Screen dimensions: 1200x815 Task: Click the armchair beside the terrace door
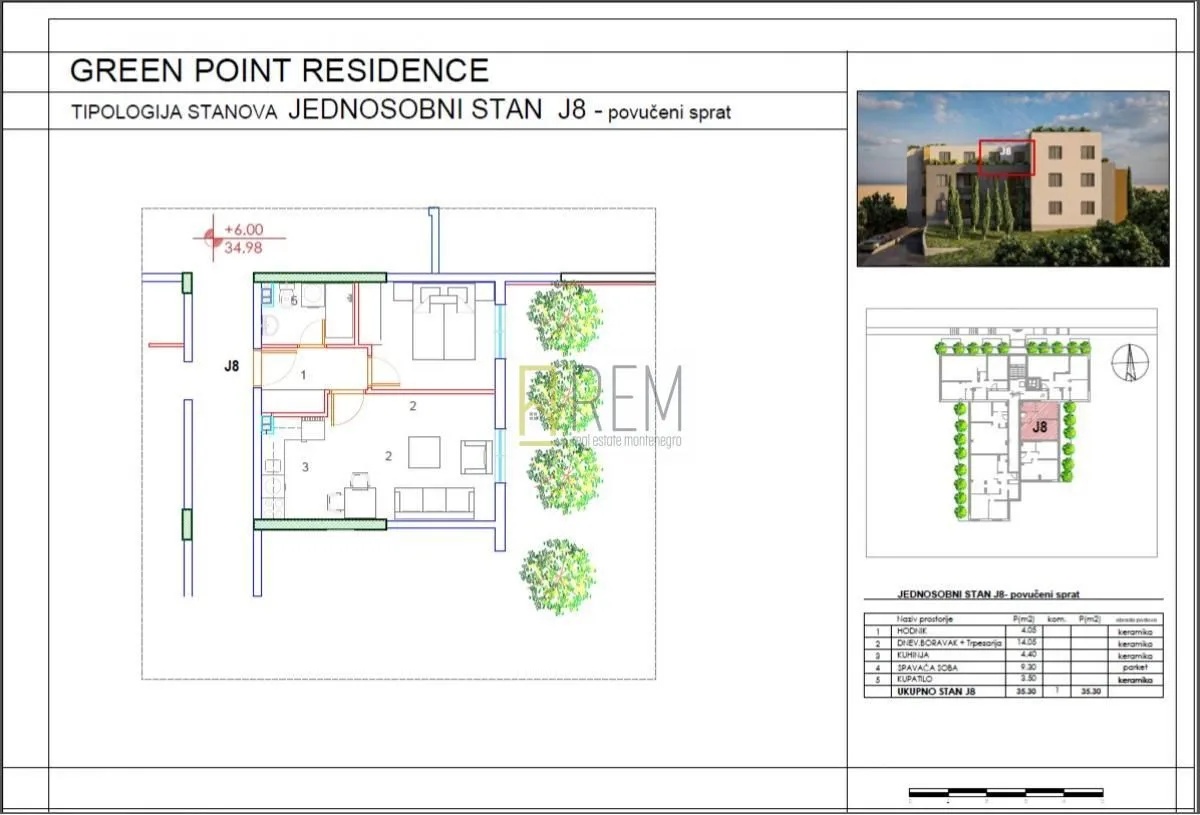477,457
